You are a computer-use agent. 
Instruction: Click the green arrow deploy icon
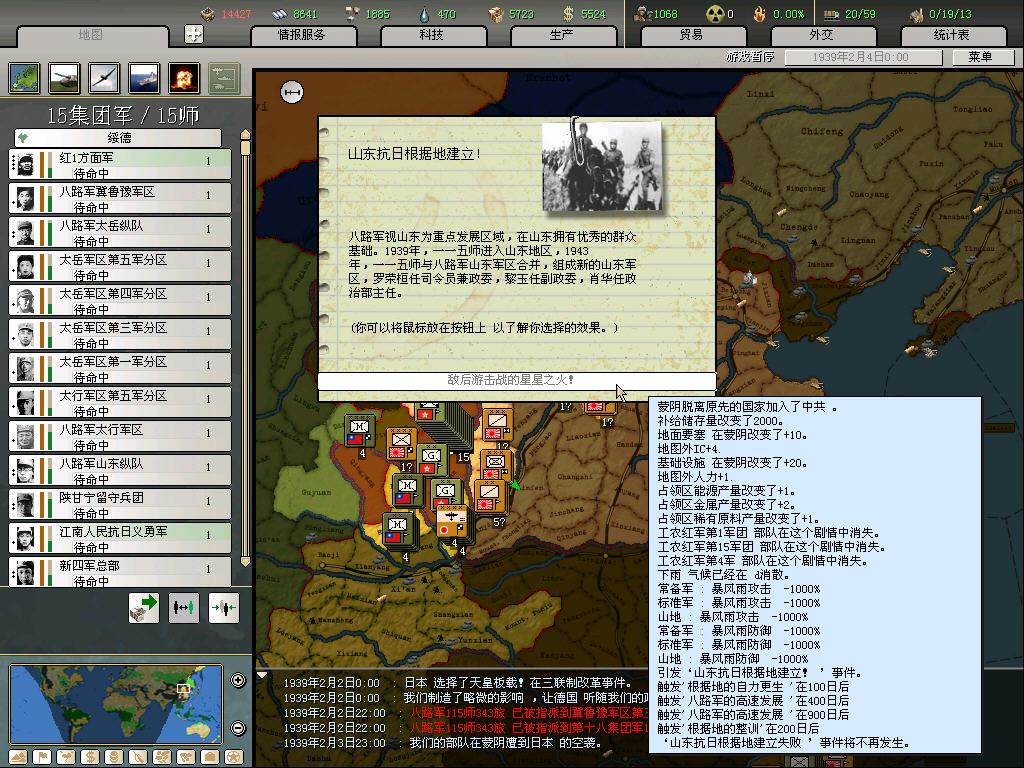click(x=144, y=608)
